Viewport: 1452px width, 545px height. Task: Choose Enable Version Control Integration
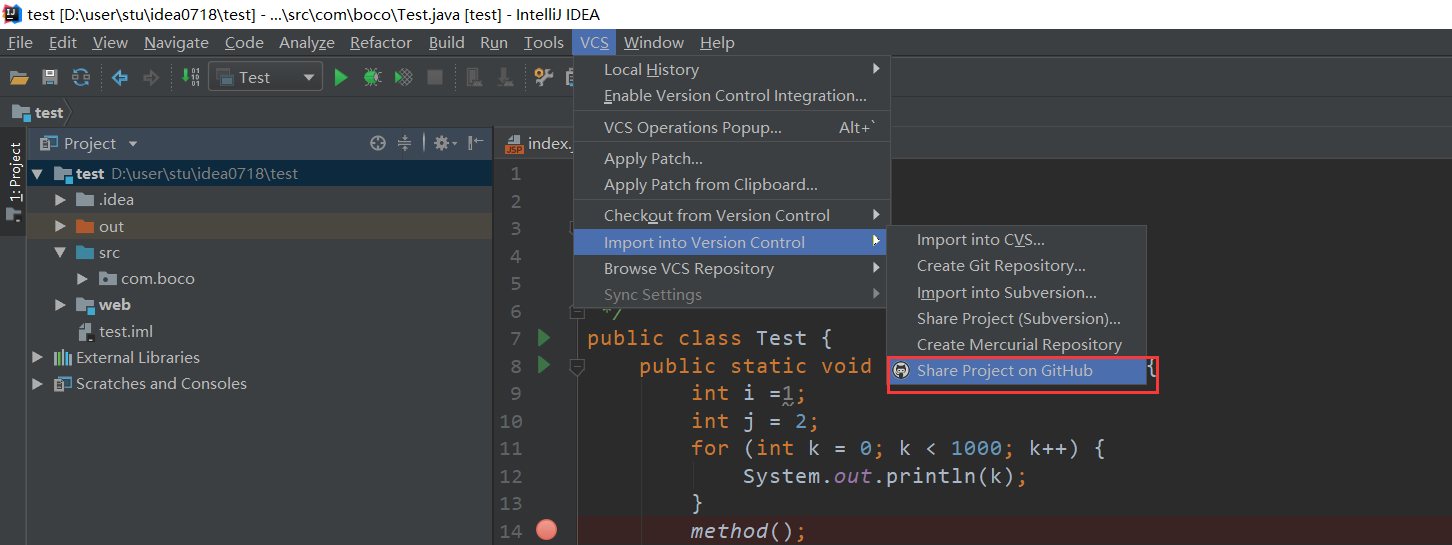pos(732,96)
